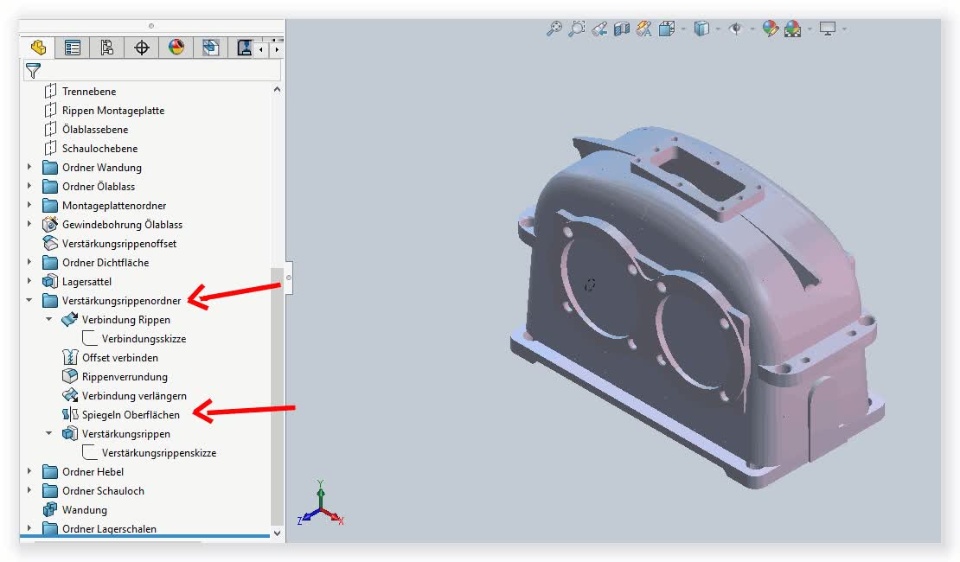Screen dimensions: 960x562
Task: Click the tree scrollbar down arrow
Action: pos(277,533)
